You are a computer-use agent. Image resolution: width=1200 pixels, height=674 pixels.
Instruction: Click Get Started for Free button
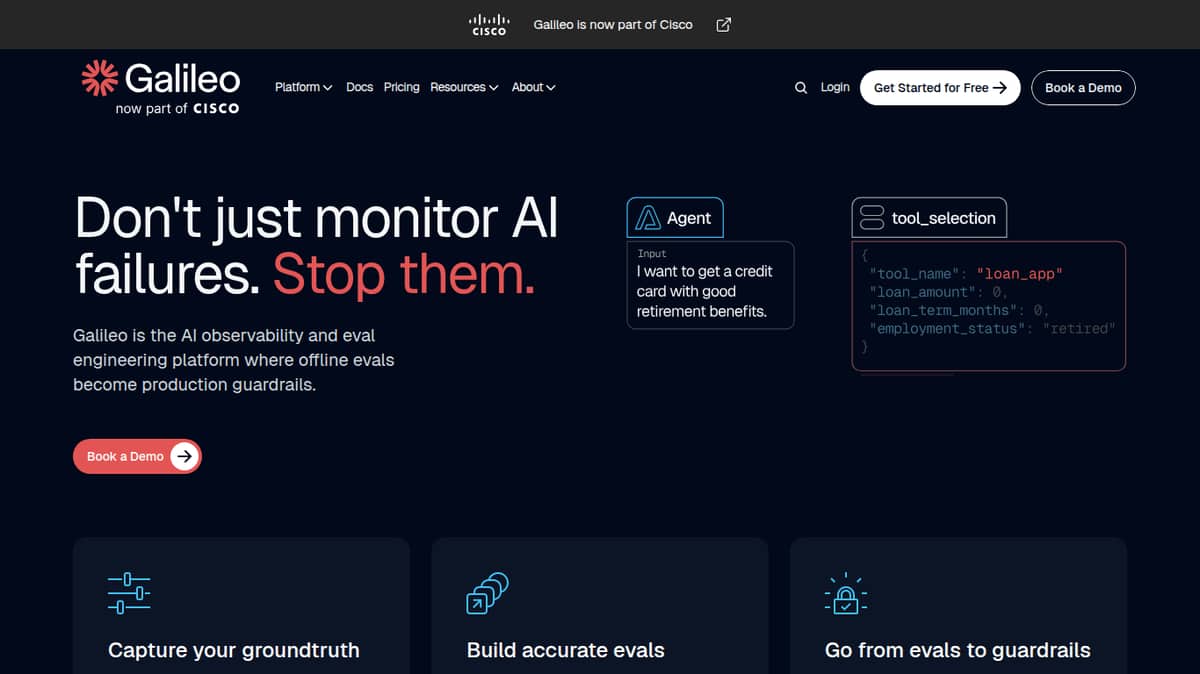click(x=940, y=88)
